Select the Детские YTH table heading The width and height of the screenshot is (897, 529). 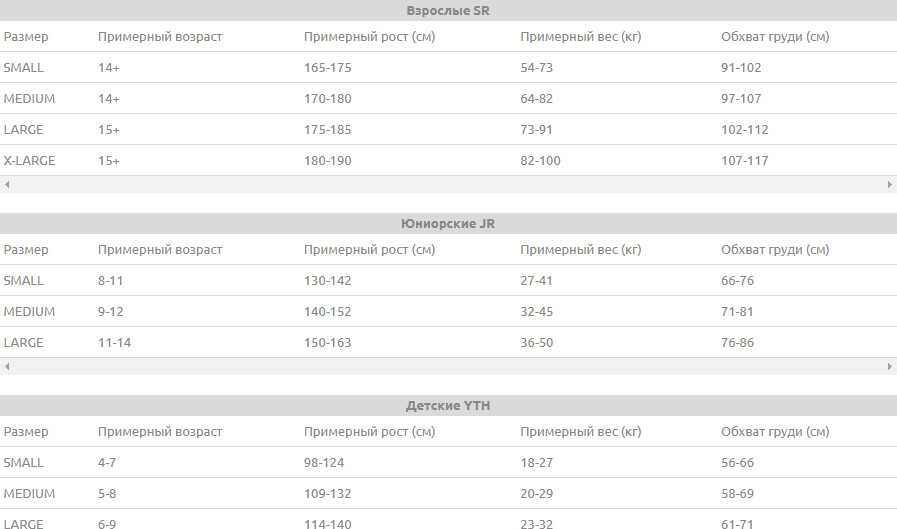448,406
